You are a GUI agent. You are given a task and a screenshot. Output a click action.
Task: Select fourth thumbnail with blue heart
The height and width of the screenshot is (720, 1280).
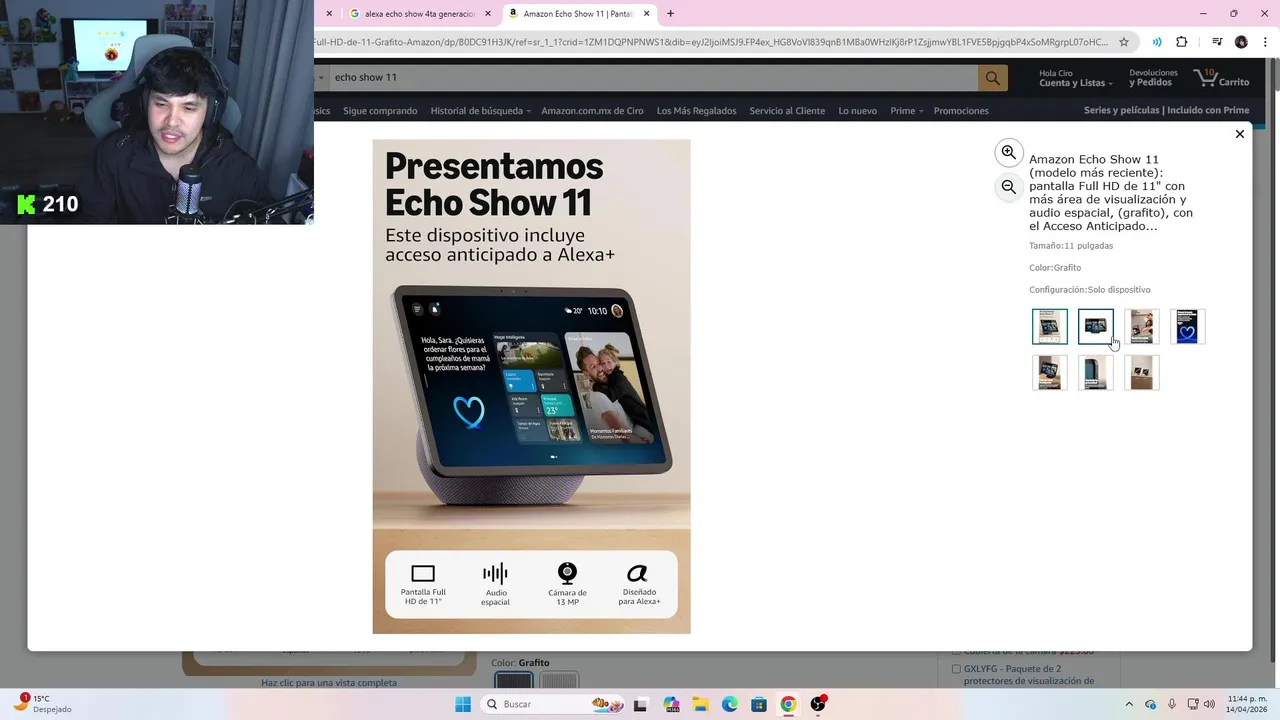tap(1187, 327)
